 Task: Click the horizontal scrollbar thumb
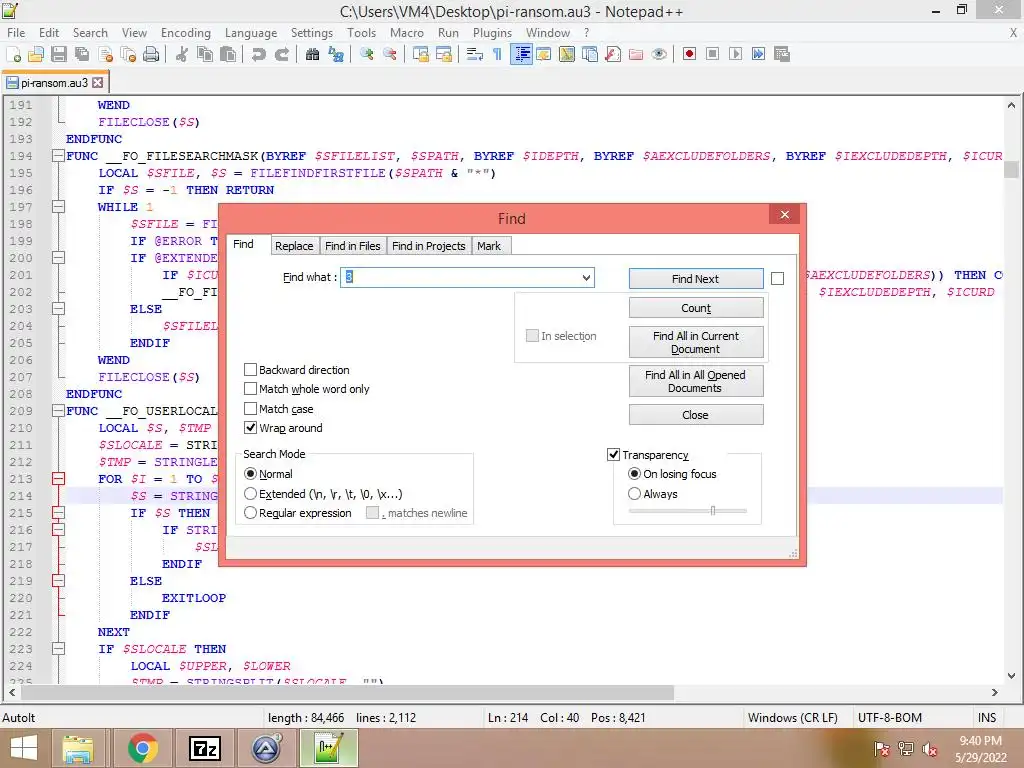pos(347,692)
